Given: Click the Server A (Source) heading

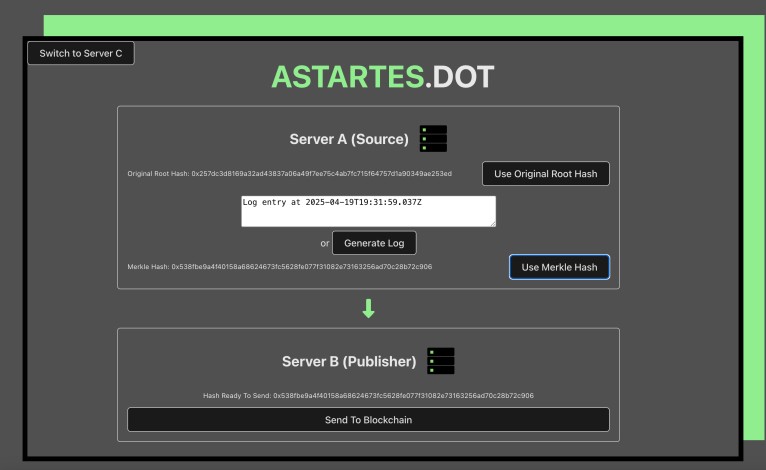Looking at the screenshot, I should coord(349,139).
